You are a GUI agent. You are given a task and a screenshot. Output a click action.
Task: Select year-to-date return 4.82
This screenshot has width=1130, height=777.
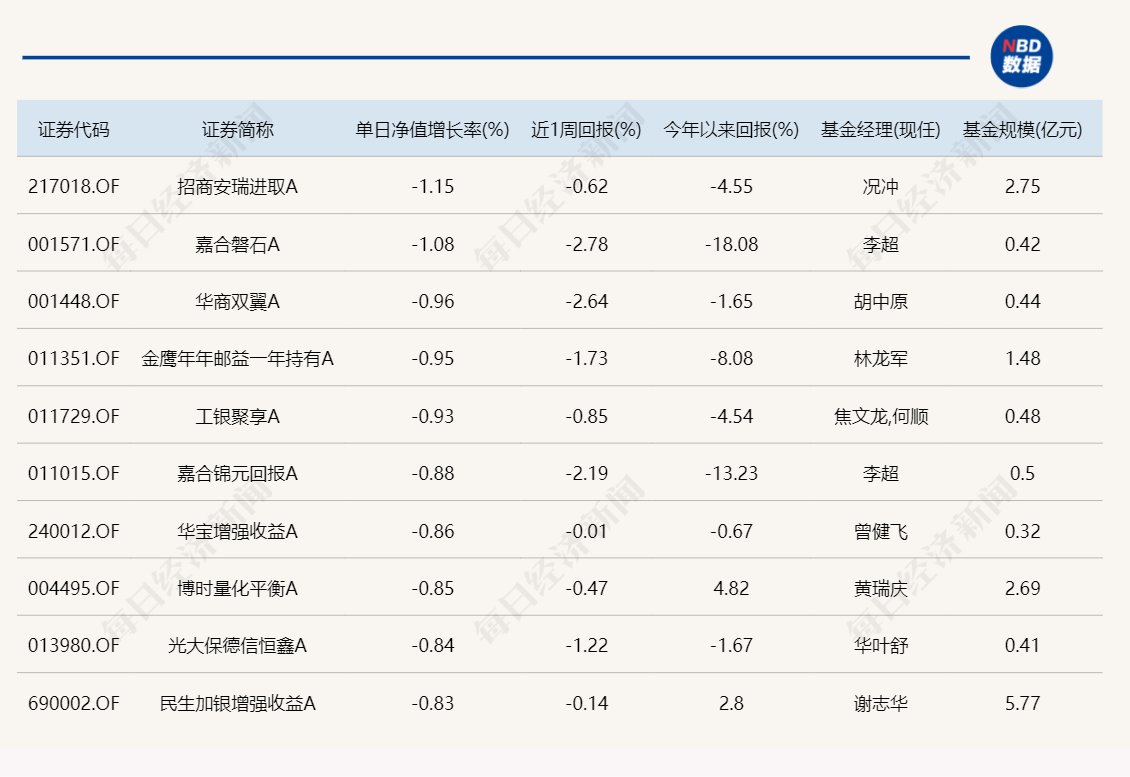[731, 588]
